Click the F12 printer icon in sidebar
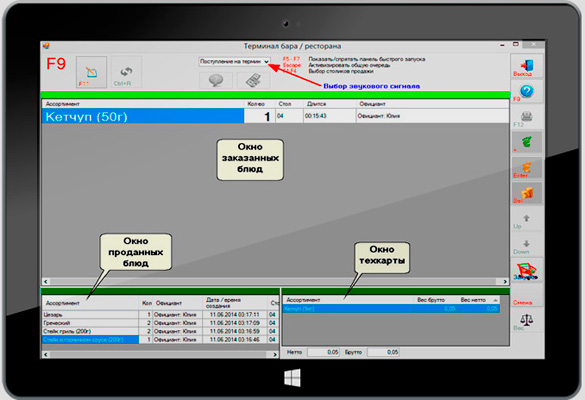Image resolution: width=585 pixels, height=400 pixels. (x=526, y=117)
